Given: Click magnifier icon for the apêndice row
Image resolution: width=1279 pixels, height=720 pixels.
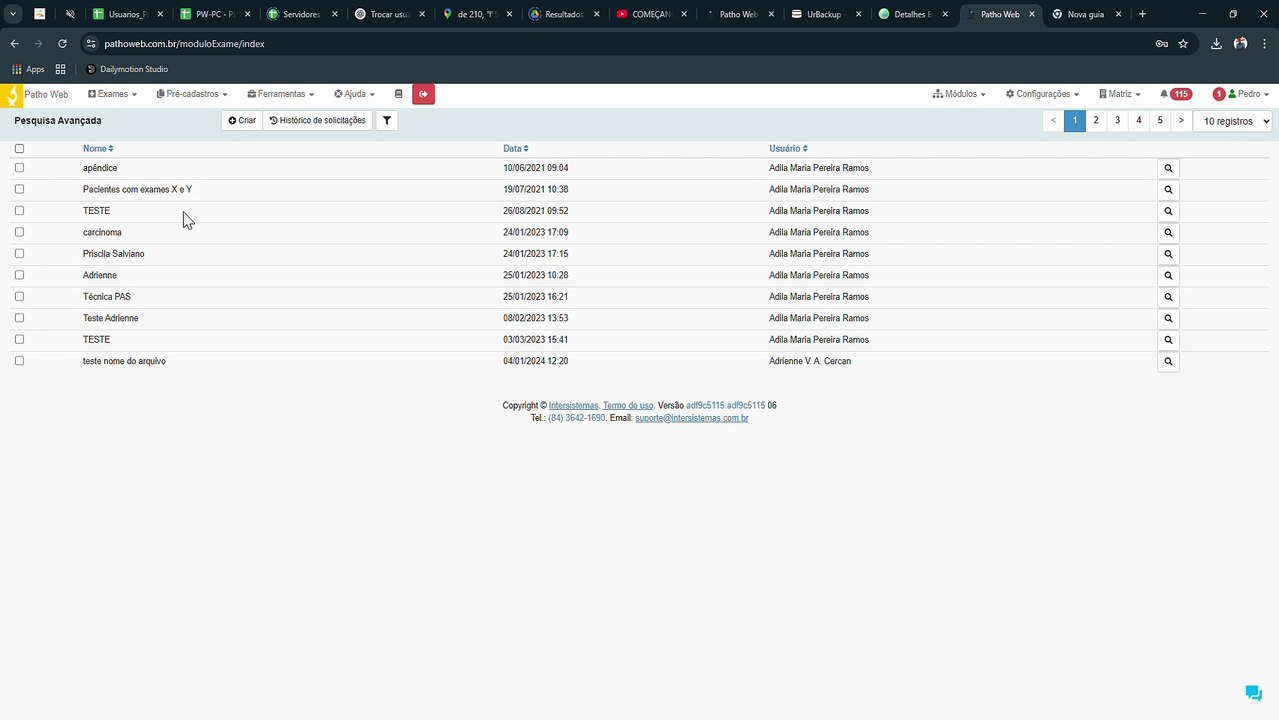Looking at the screenshot, I should (1167, 168).
